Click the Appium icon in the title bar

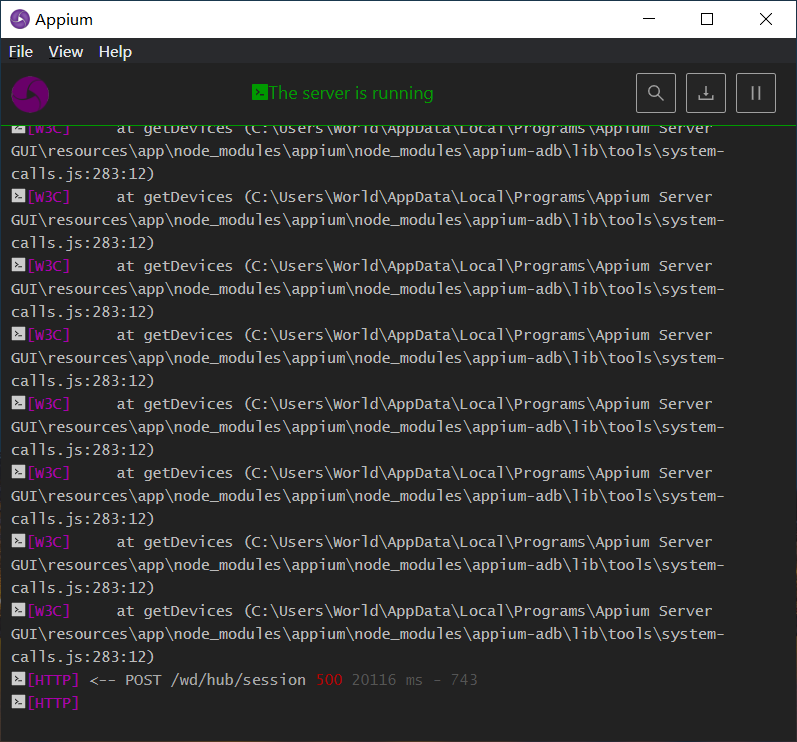tap(20, 19)
